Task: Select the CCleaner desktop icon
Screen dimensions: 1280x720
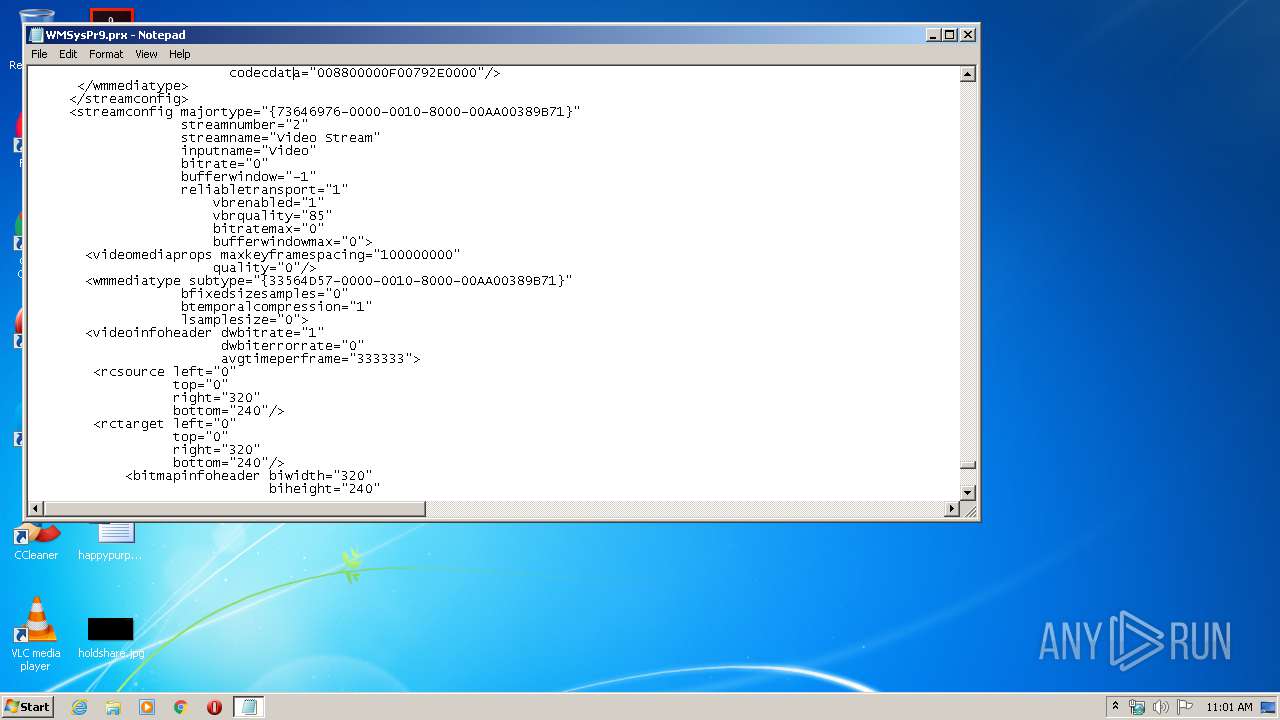Action: point(36,541)
